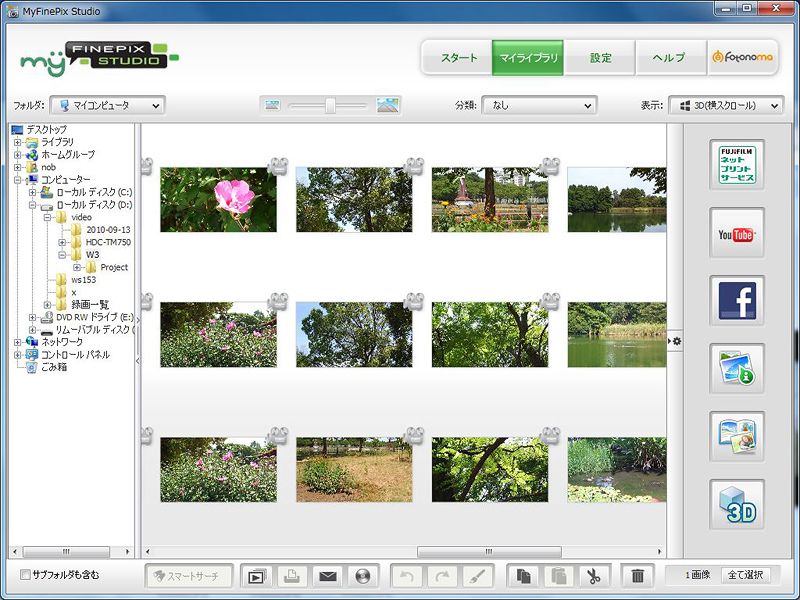The image size is (800, 600).
Task: Open the 分類 dropdown set to なし
Action: point(539,105)
